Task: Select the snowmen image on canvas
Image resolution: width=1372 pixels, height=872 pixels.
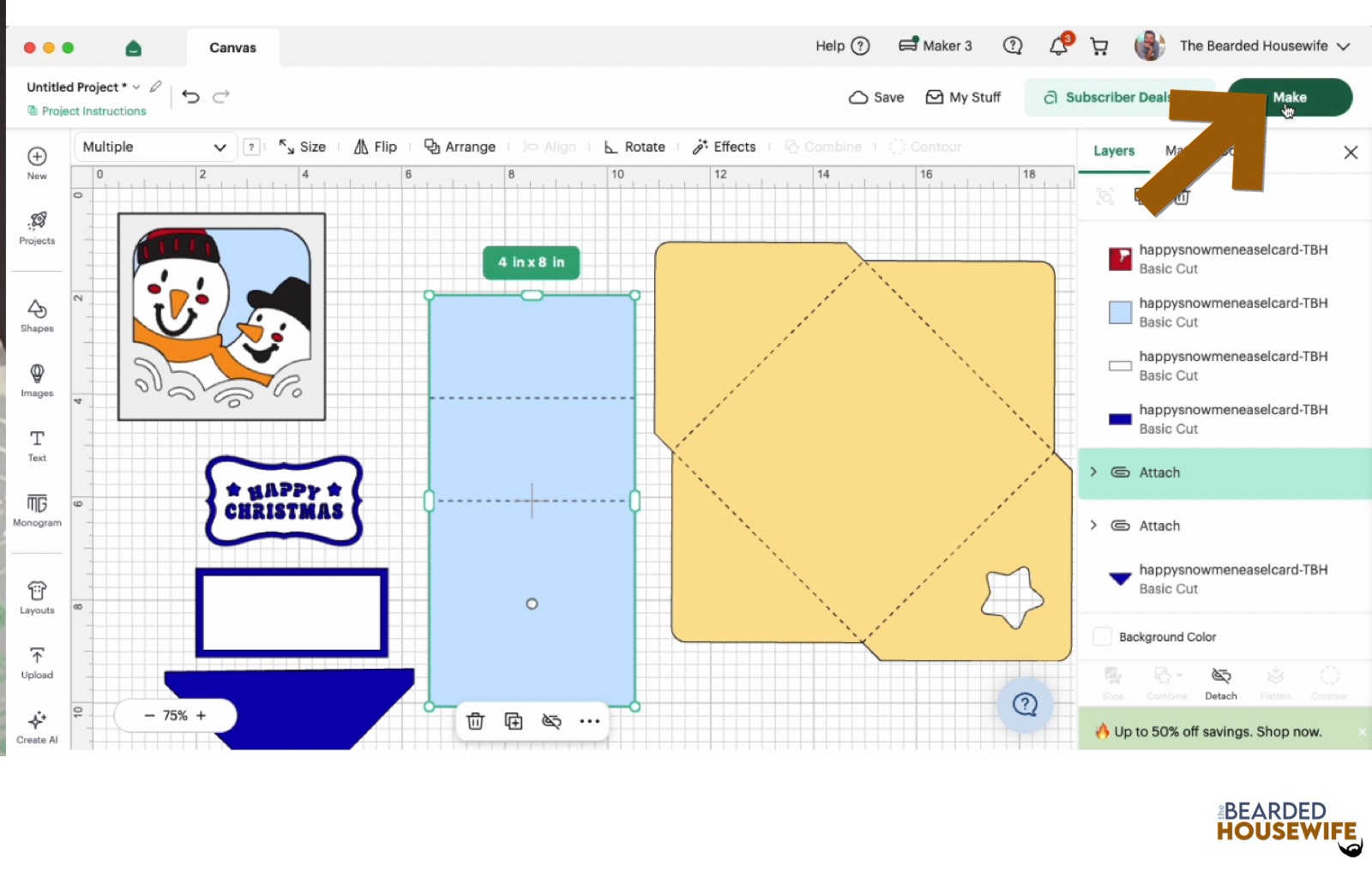Action: point(222,316)
